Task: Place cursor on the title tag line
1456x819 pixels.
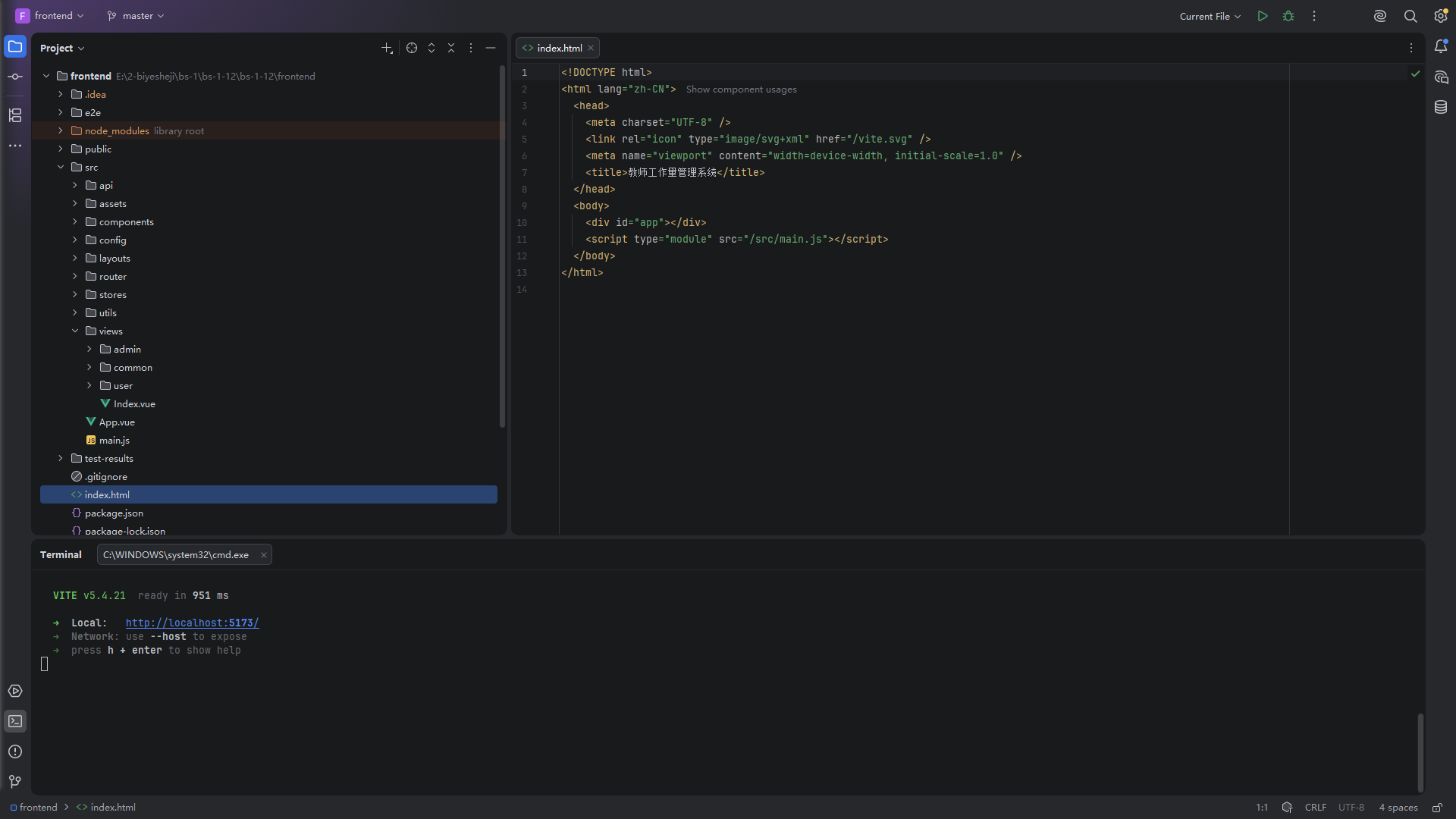Action: (x=675, y=172)
